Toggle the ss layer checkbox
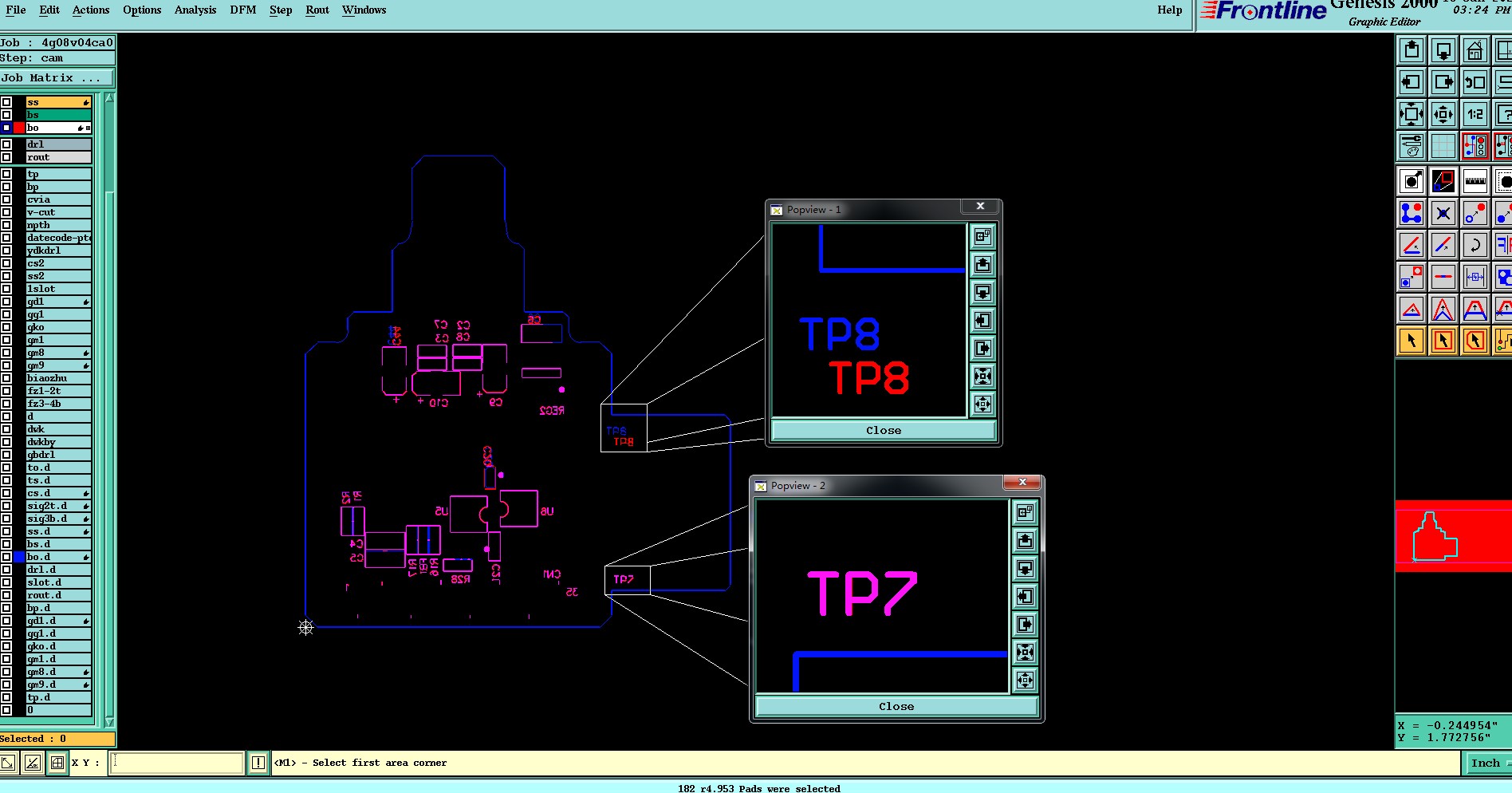Viewport: 1512px width, 793px height. click(6, 102)
